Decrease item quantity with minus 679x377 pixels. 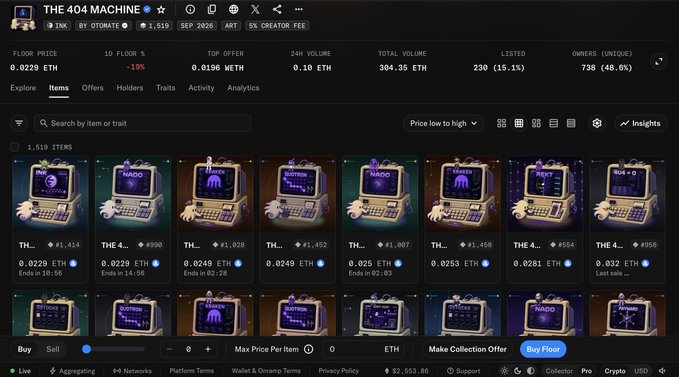[169, 349]
